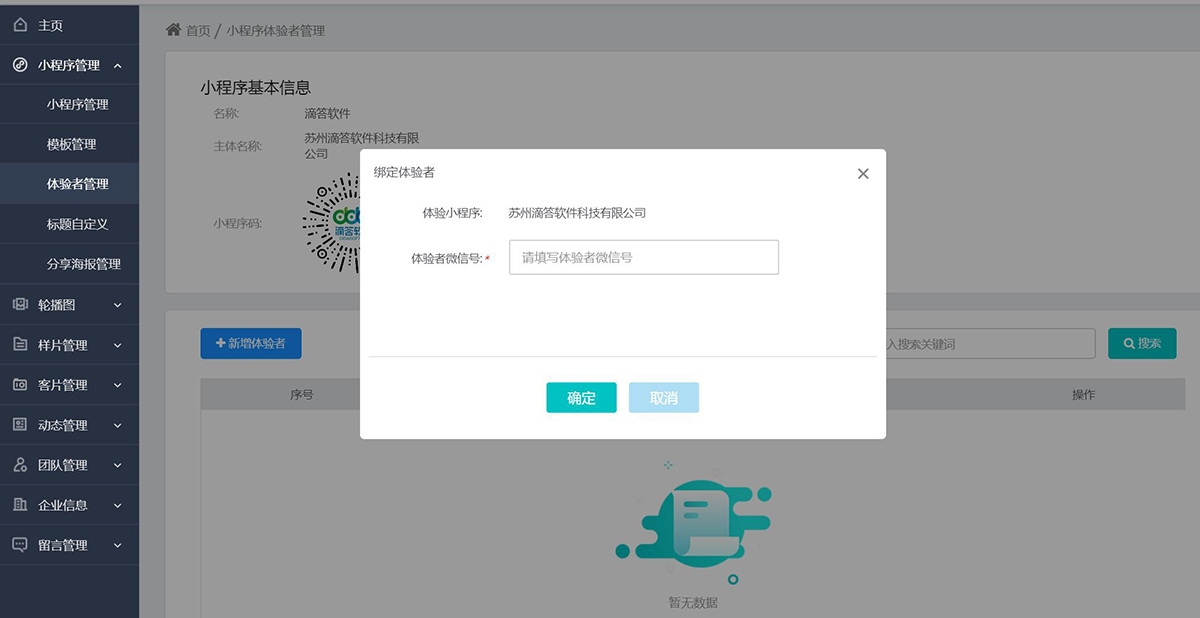This screenshot has height=618, width=1200.
Task: Close the 绑定体验者 dialog with X
Action: click(863, 174)
